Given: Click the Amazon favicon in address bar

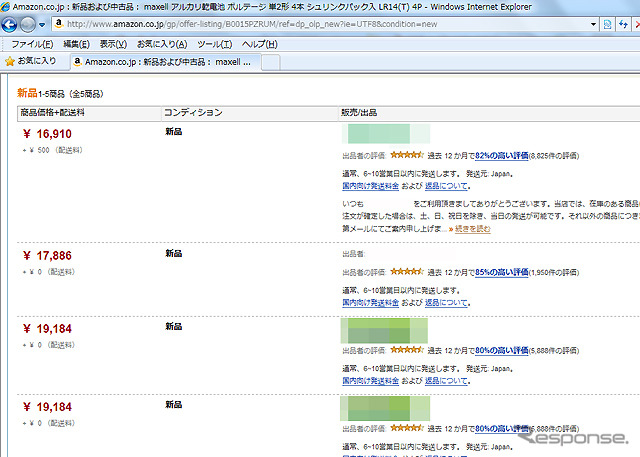Looking at the screenshot, I should tap(59, 24).
